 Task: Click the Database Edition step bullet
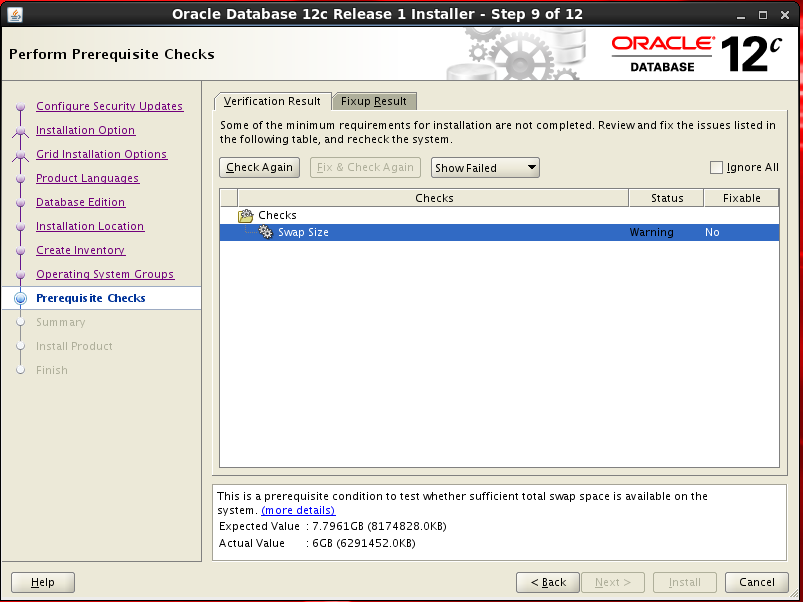point(20,203)
